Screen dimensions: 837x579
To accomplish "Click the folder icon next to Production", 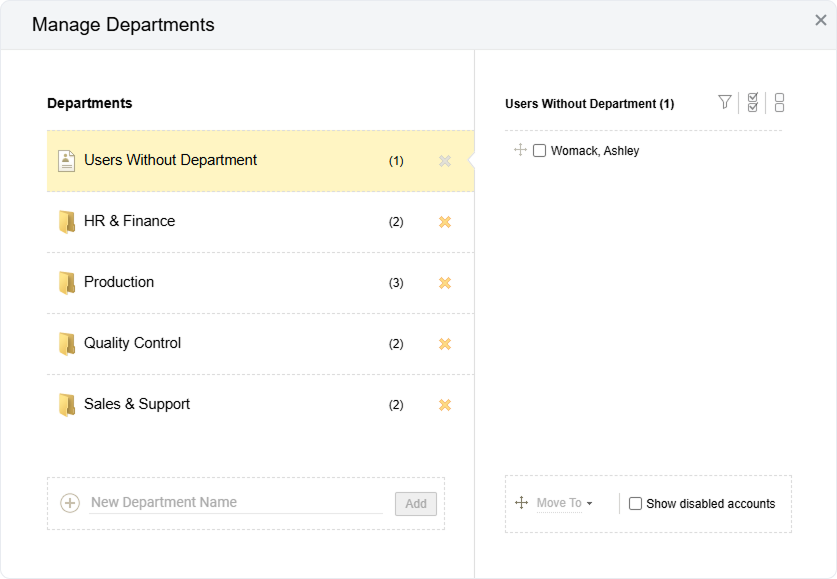I will (67, 283).
